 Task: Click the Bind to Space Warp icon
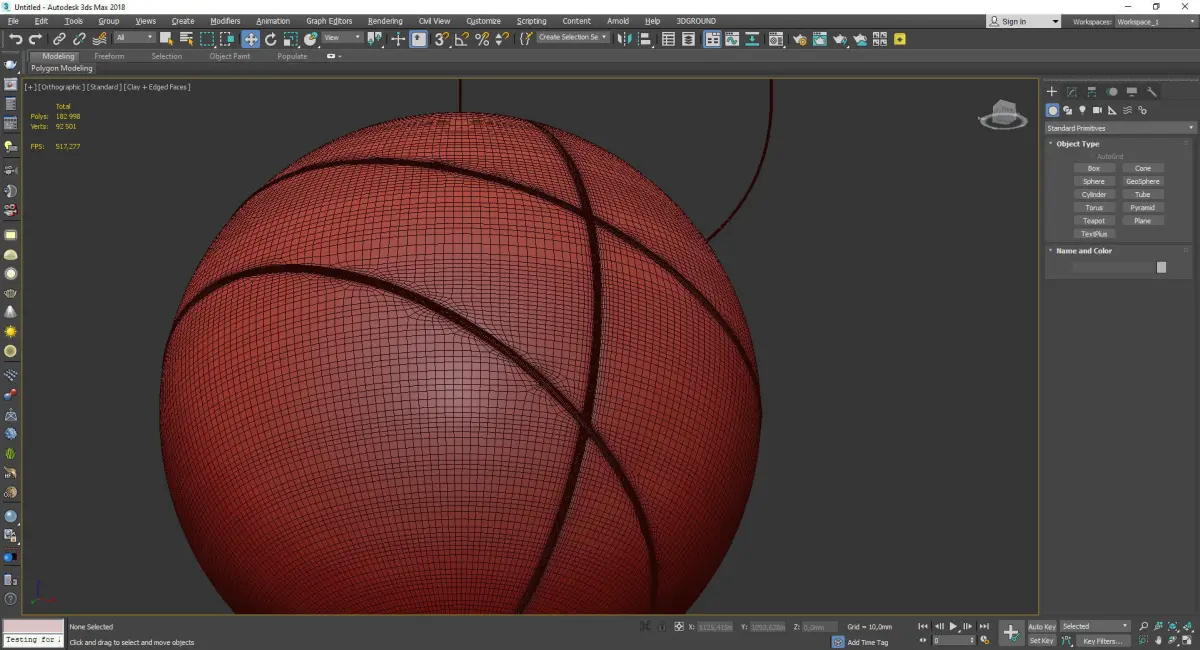tap(100, 39)
